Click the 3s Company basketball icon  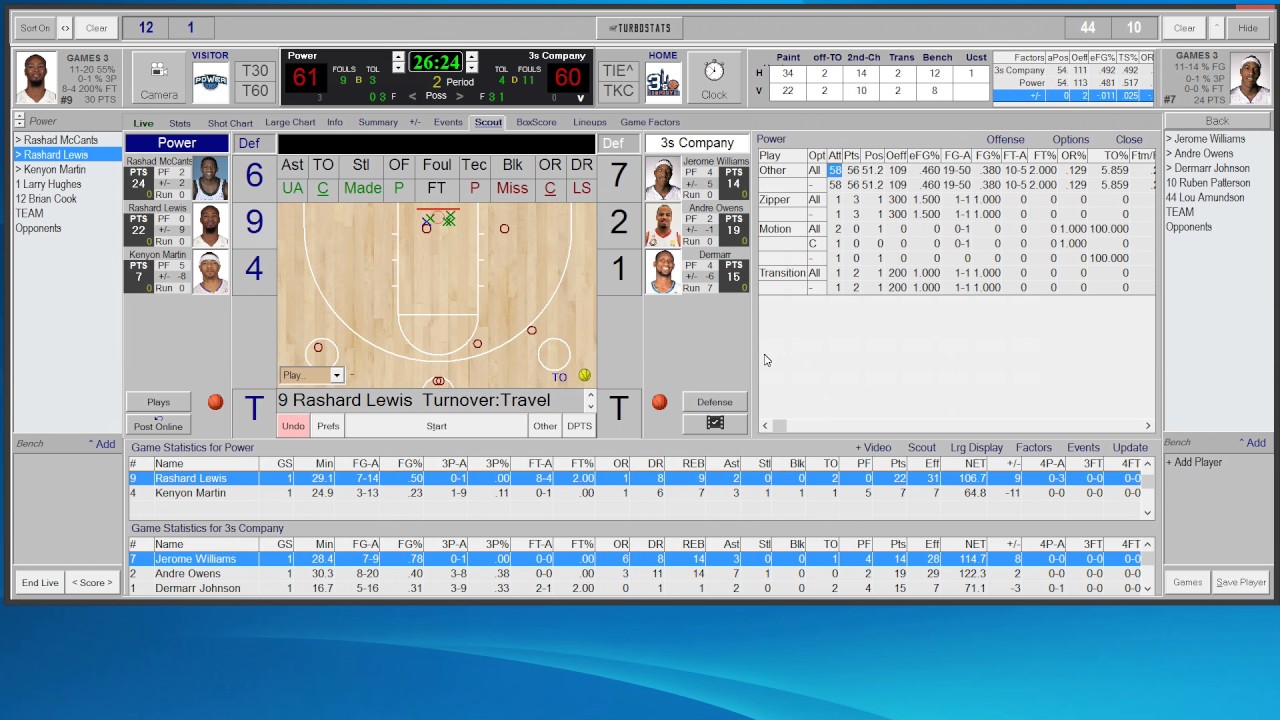pyautogui.click(x=659, y=402)
